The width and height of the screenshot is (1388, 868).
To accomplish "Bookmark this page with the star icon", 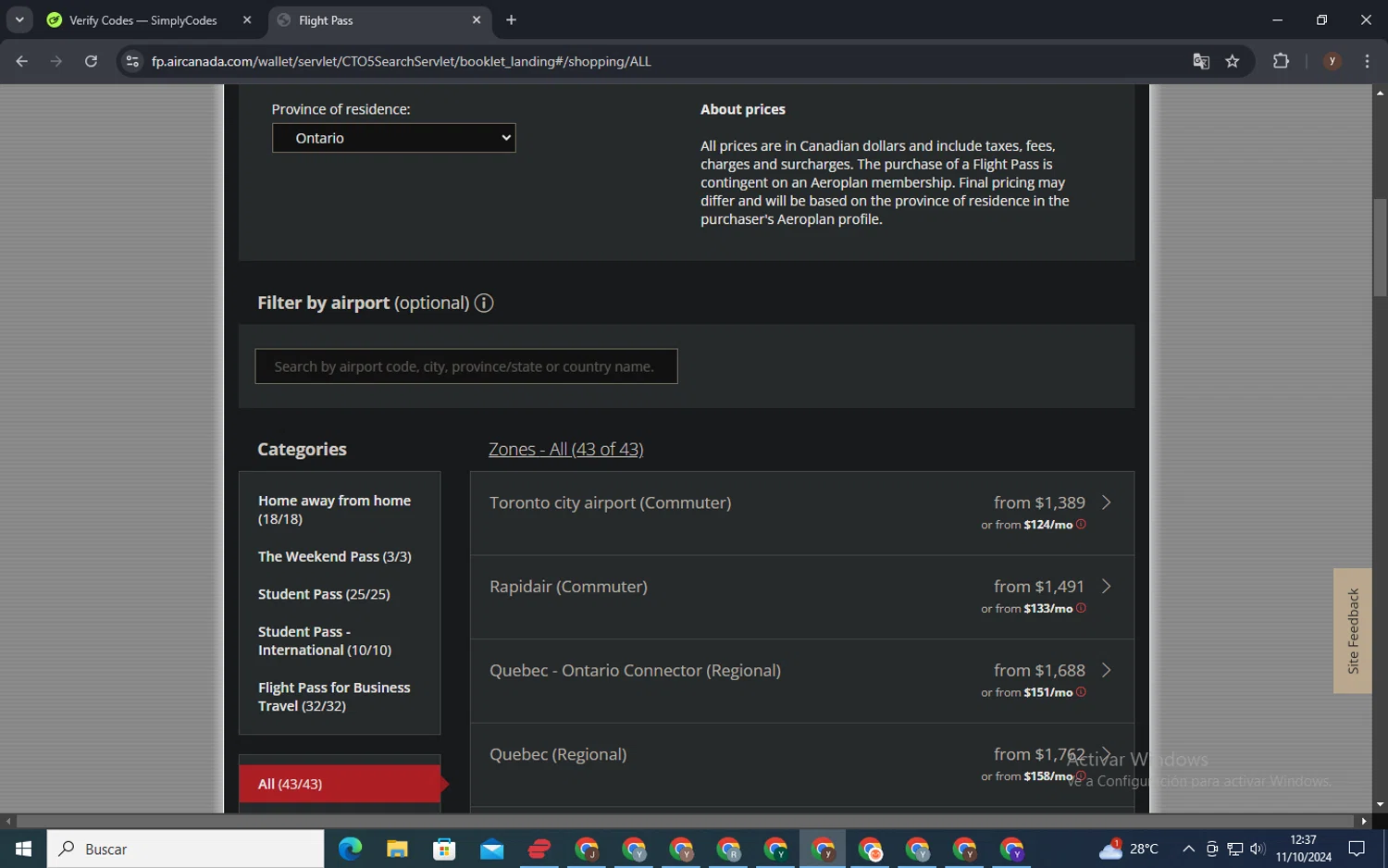I will click(1233, 61).
